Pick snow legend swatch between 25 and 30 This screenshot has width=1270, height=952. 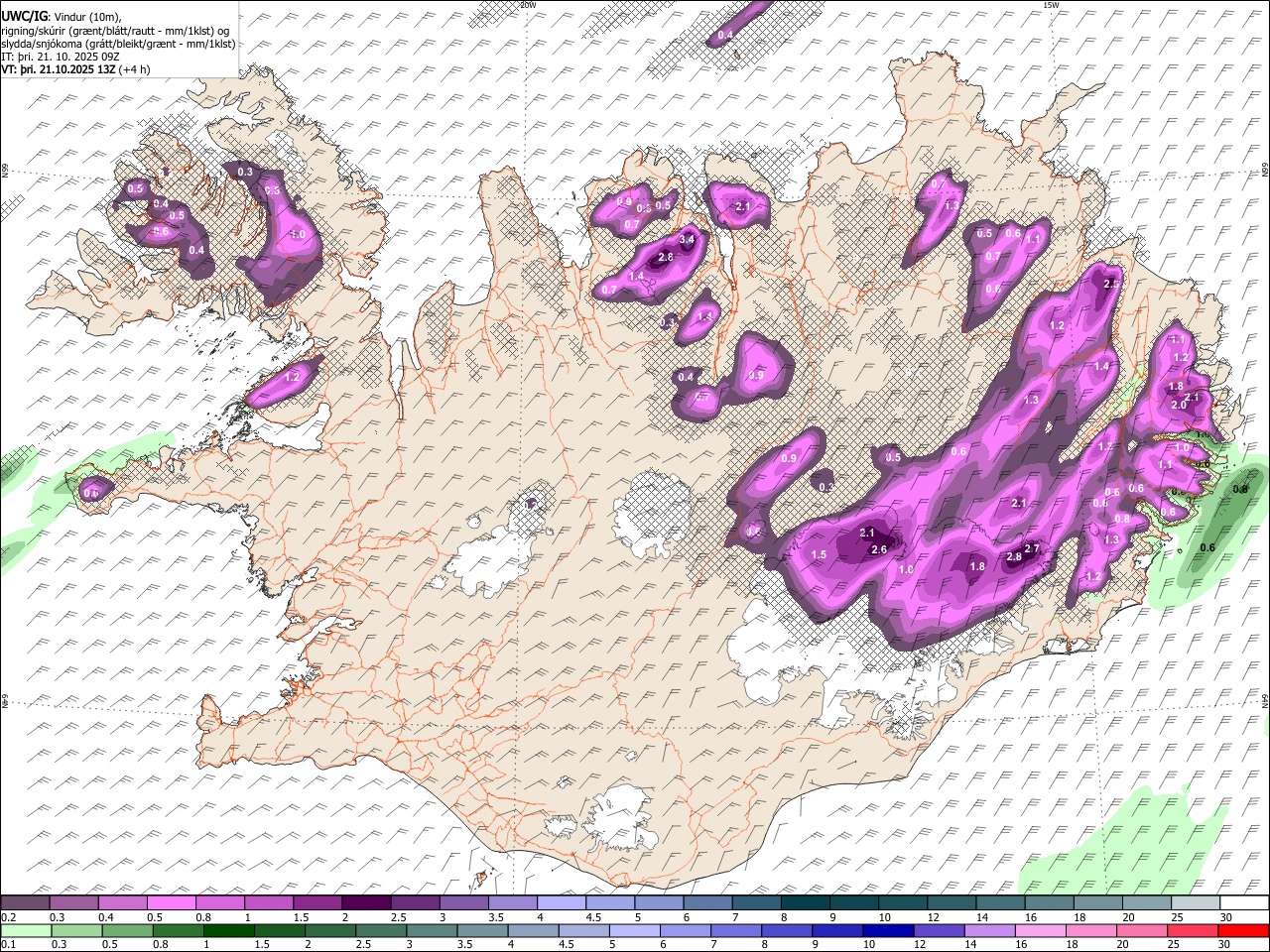click(1197, 902)
